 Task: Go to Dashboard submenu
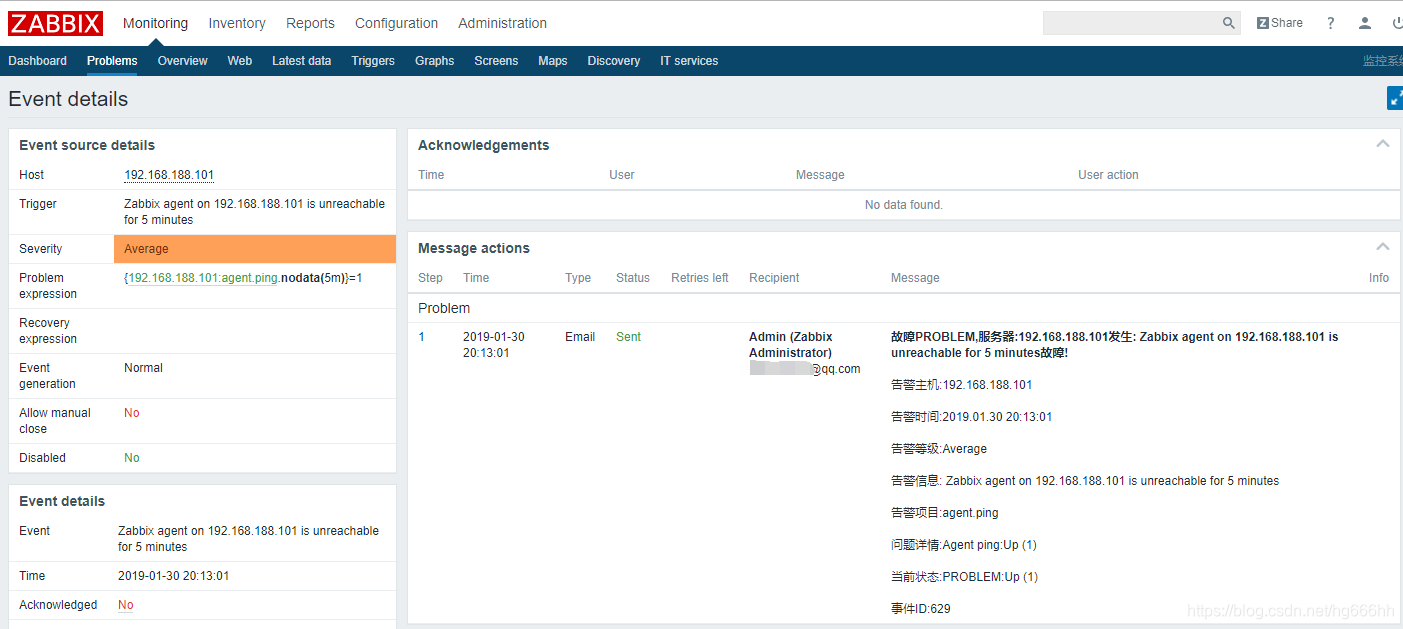(x=38, y=61)
